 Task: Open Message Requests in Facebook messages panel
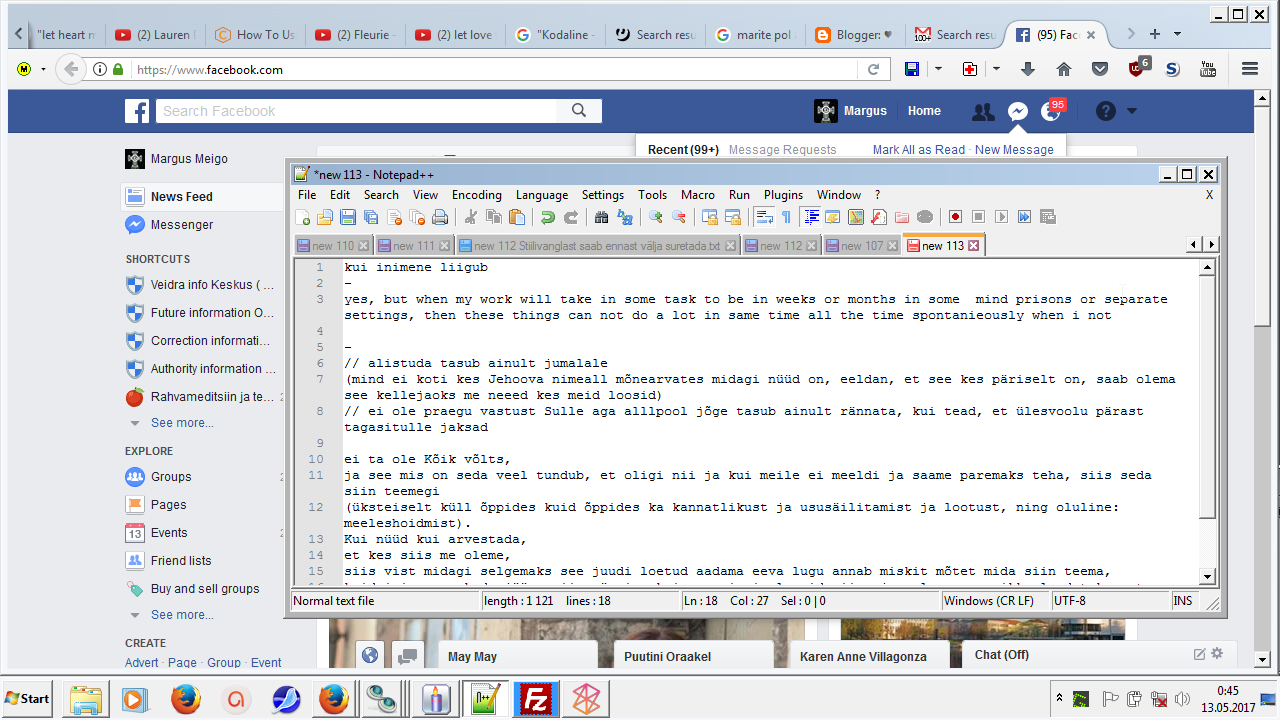point(782,150)
